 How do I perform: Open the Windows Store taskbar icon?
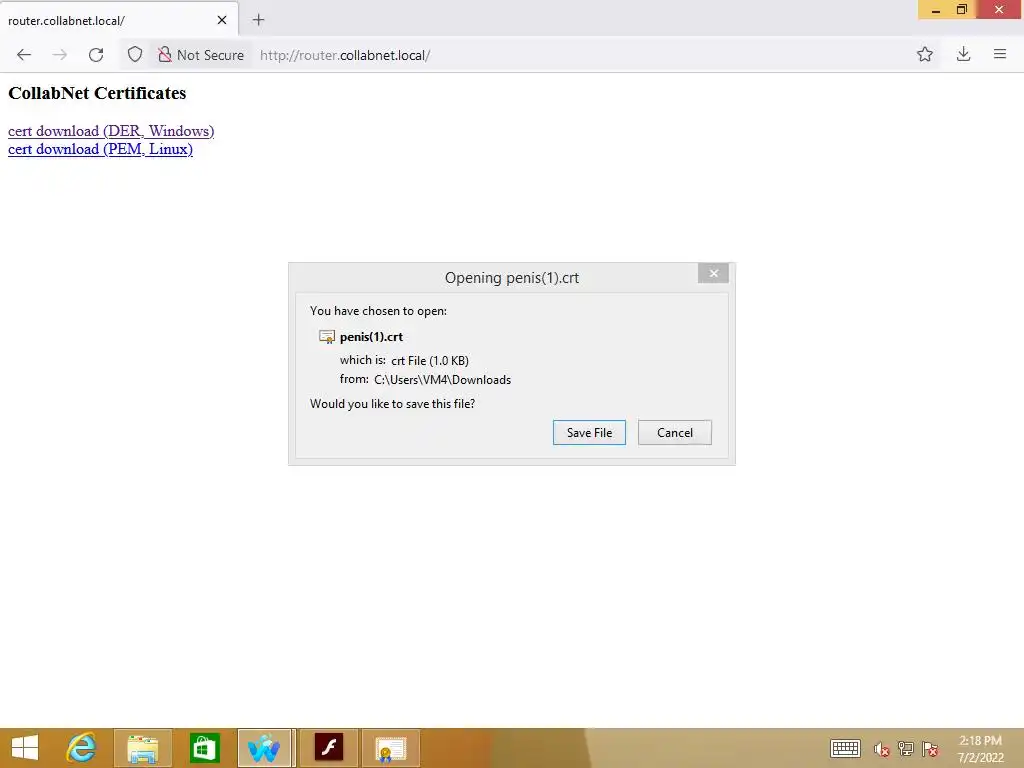[204, 748]
